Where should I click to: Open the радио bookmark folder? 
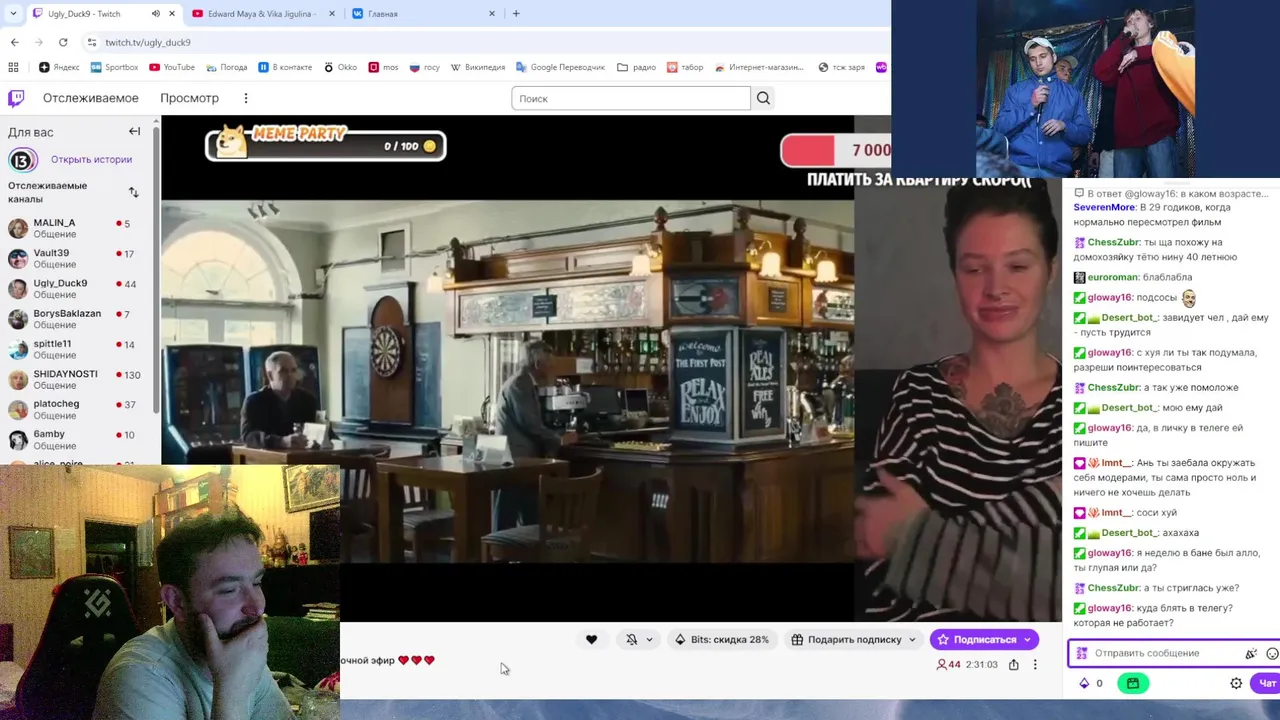tap(636, 67)
